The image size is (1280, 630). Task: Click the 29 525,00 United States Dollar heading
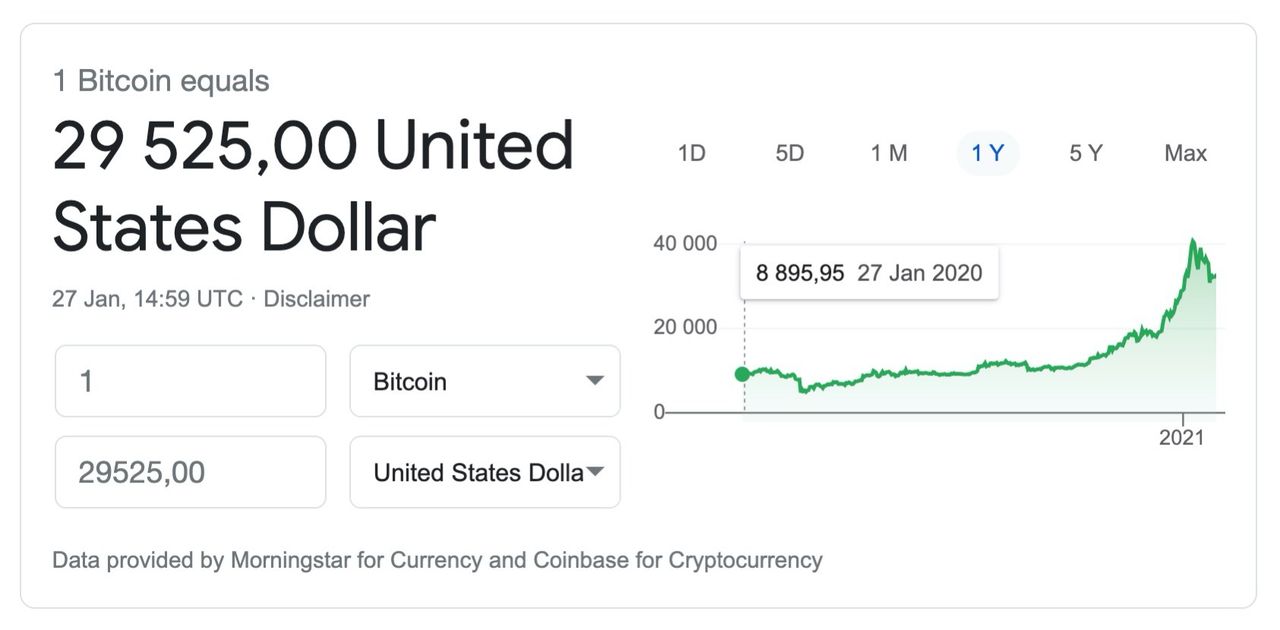coord(313,186)
